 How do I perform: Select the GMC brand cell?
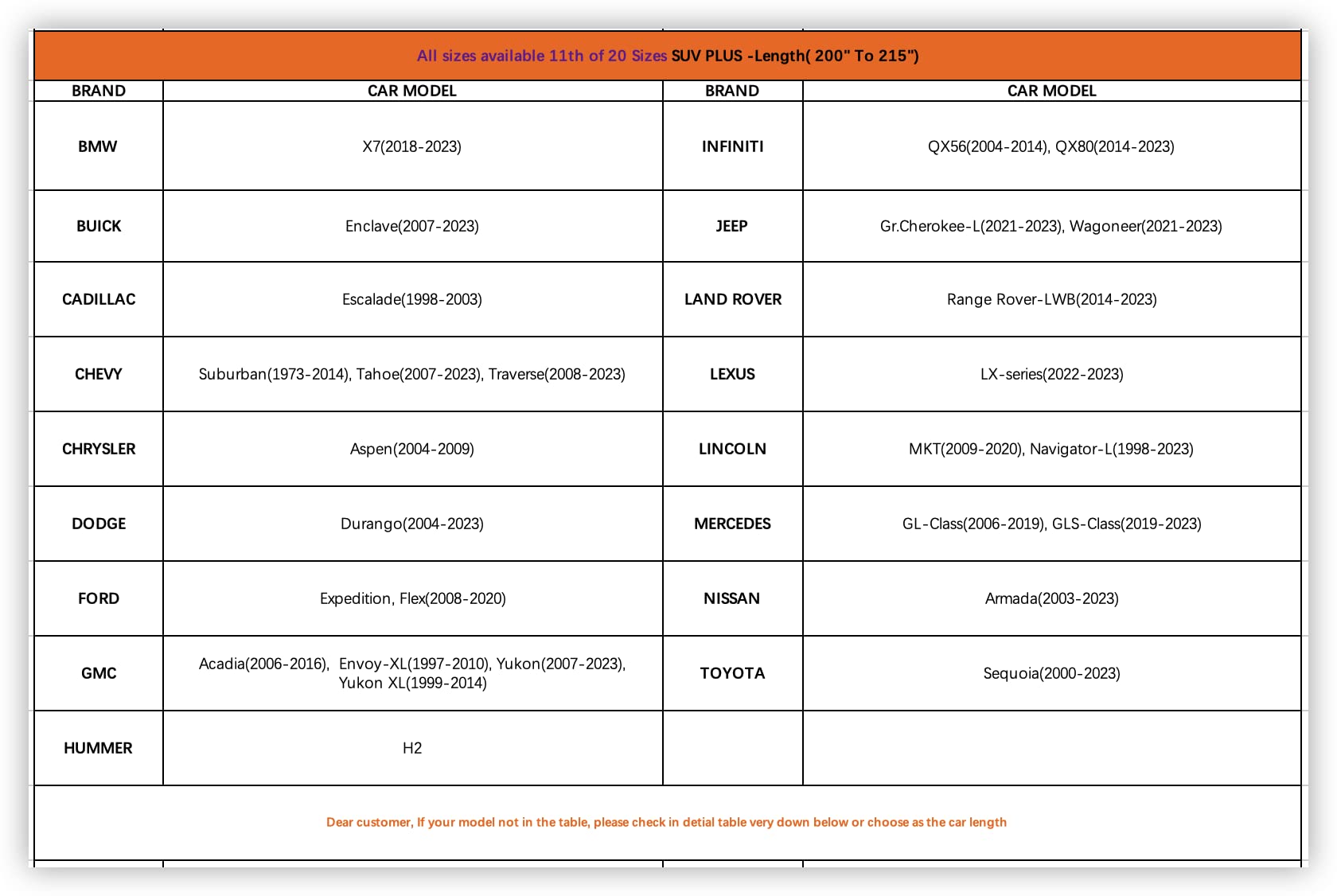tap(99, 673)
